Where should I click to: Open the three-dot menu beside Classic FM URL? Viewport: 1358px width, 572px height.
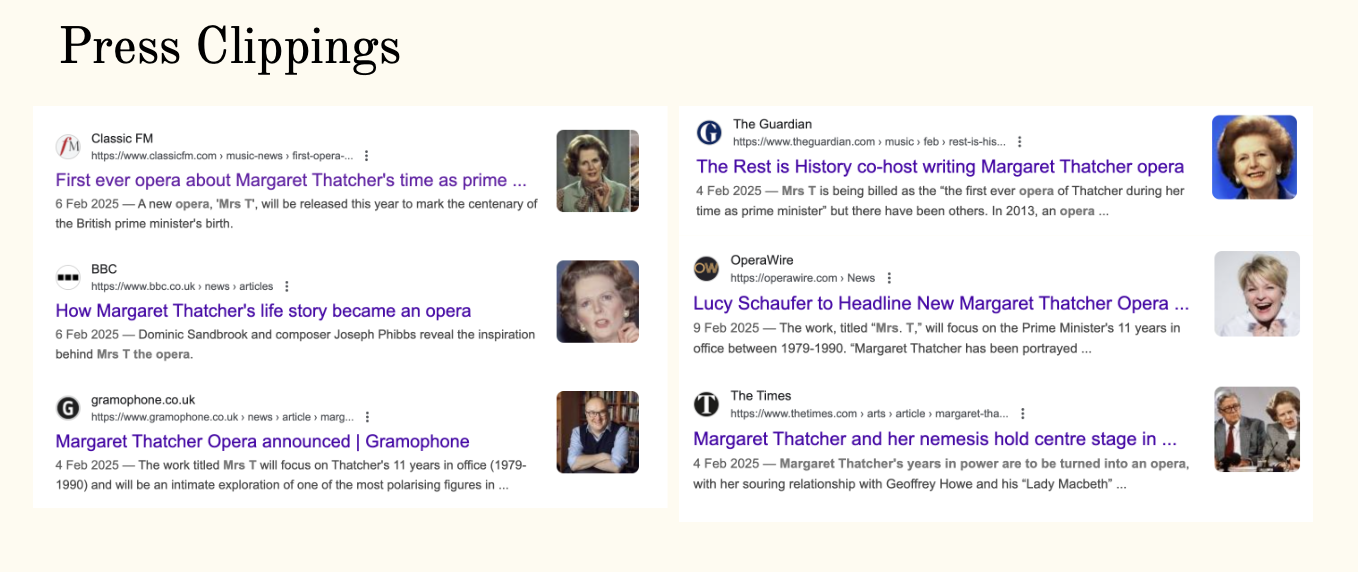pos(366,156)
